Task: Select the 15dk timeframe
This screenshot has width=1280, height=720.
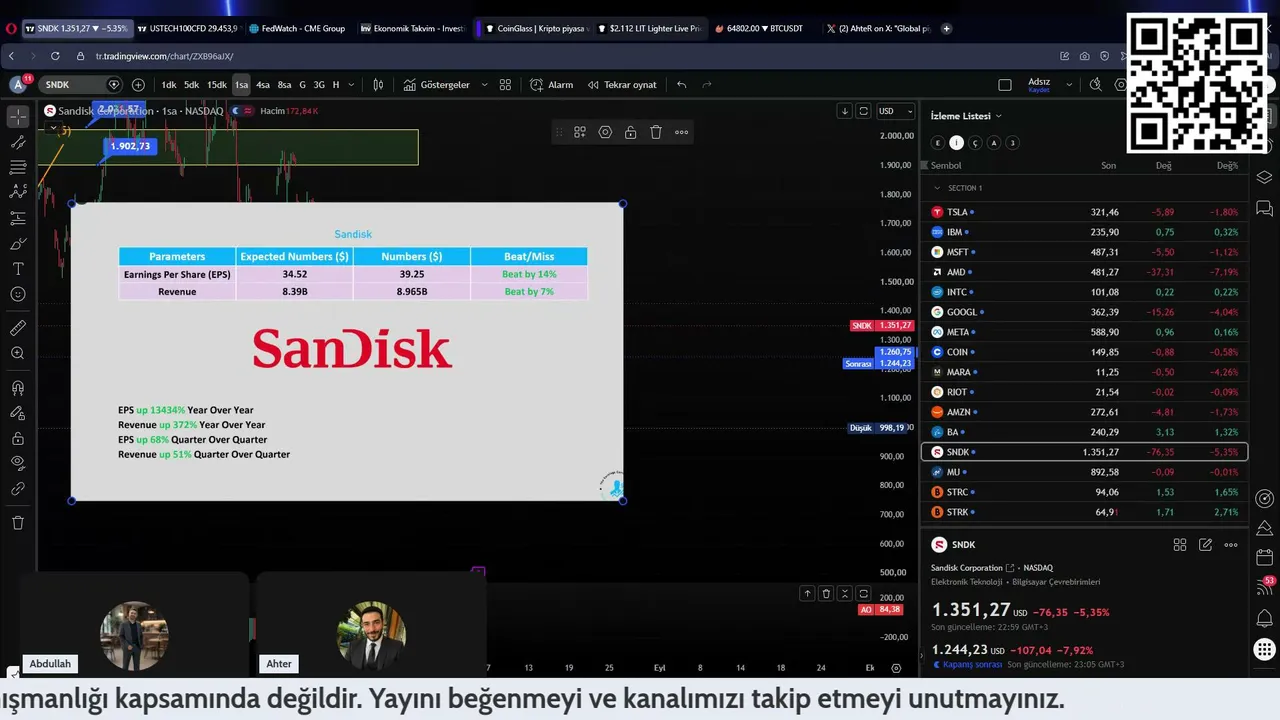Action: (x=216, y=85)
